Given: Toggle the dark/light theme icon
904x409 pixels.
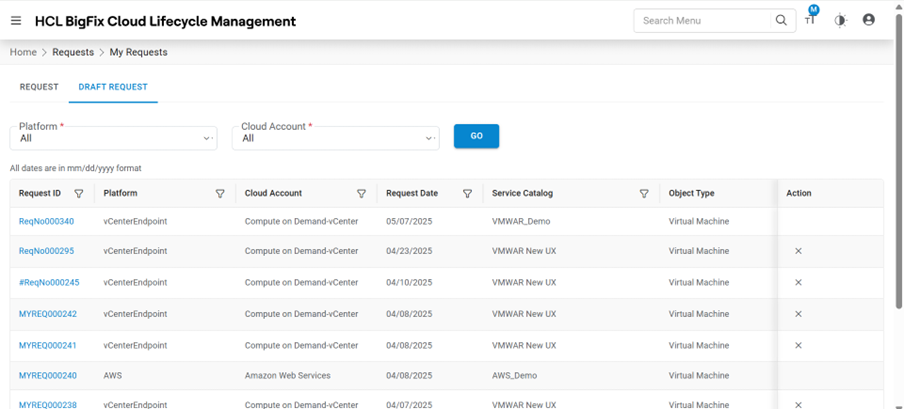Looking at the screenshot, I should pos(840,20).
